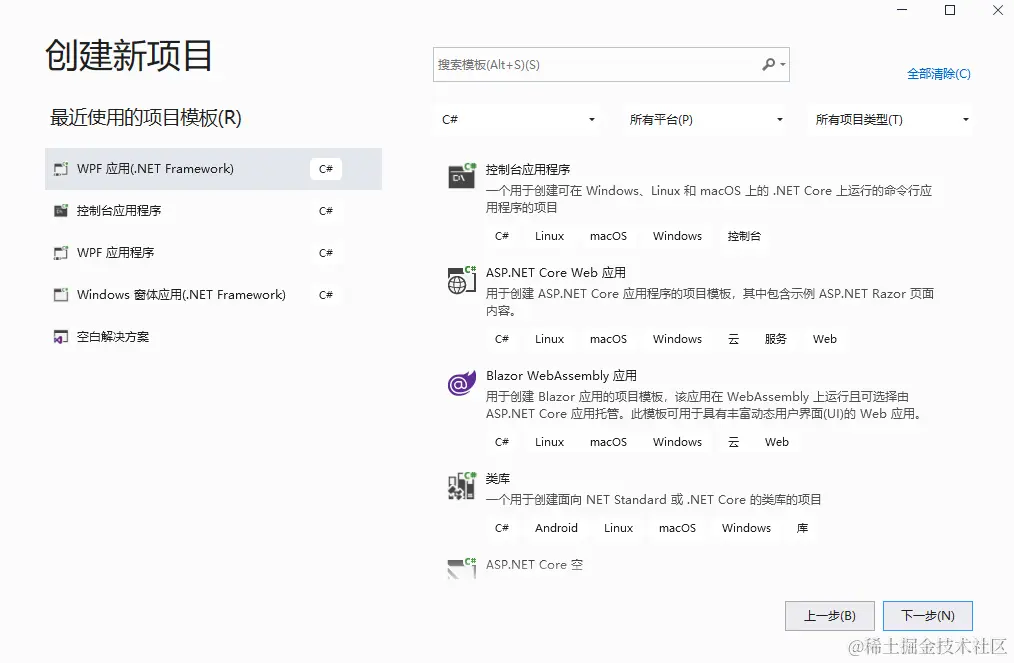Viewport: 1014px width, 663px height.
Task: Click the 控制台 tag under console app
Action: click(744, 236)
